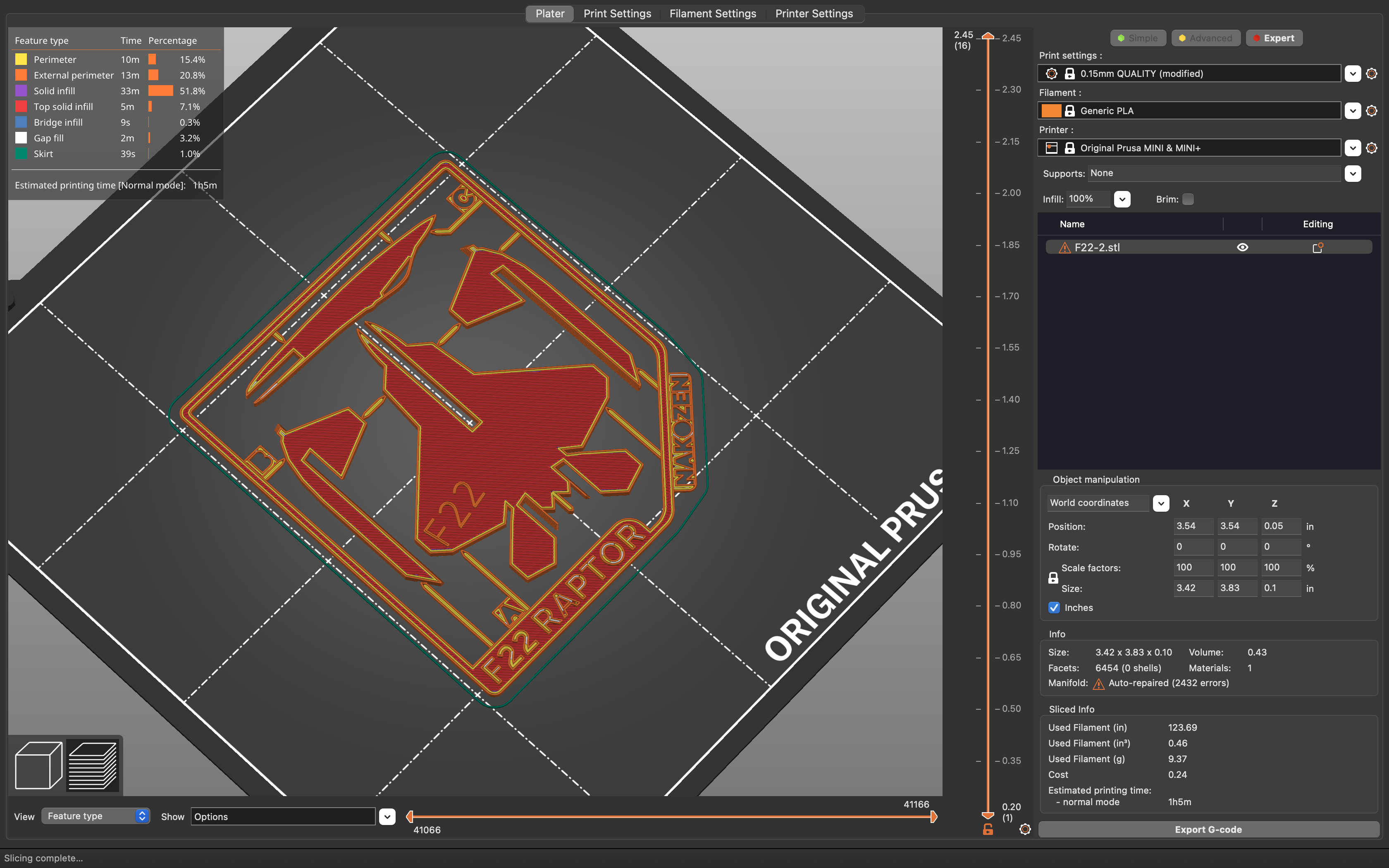This screenshot has width=1389, height=868.
Task: Click the Skirt green legend swatch
Action: [21, 154]
